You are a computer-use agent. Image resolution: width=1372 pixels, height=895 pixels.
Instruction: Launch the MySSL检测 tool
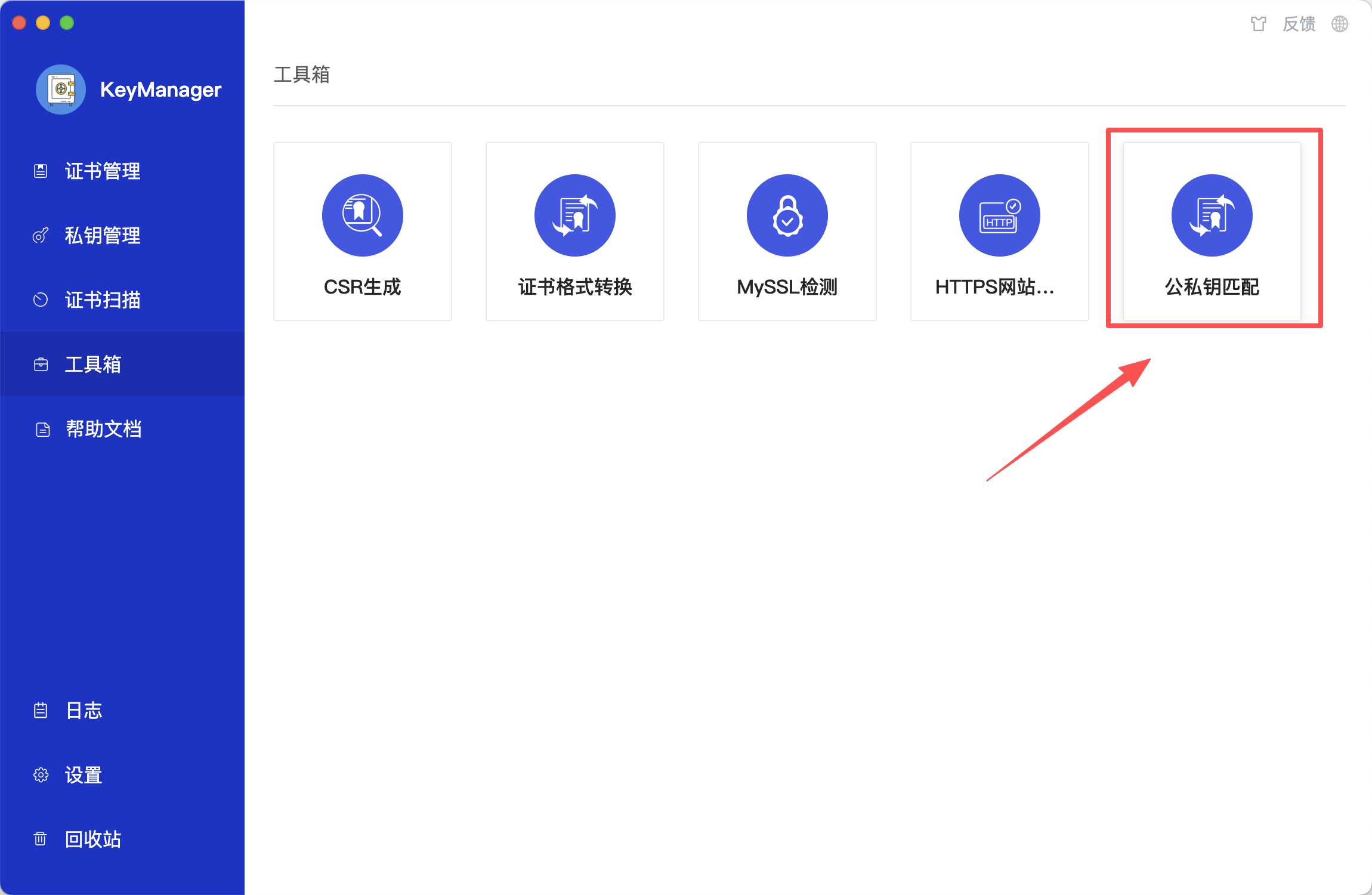click(x=786, y=232)
